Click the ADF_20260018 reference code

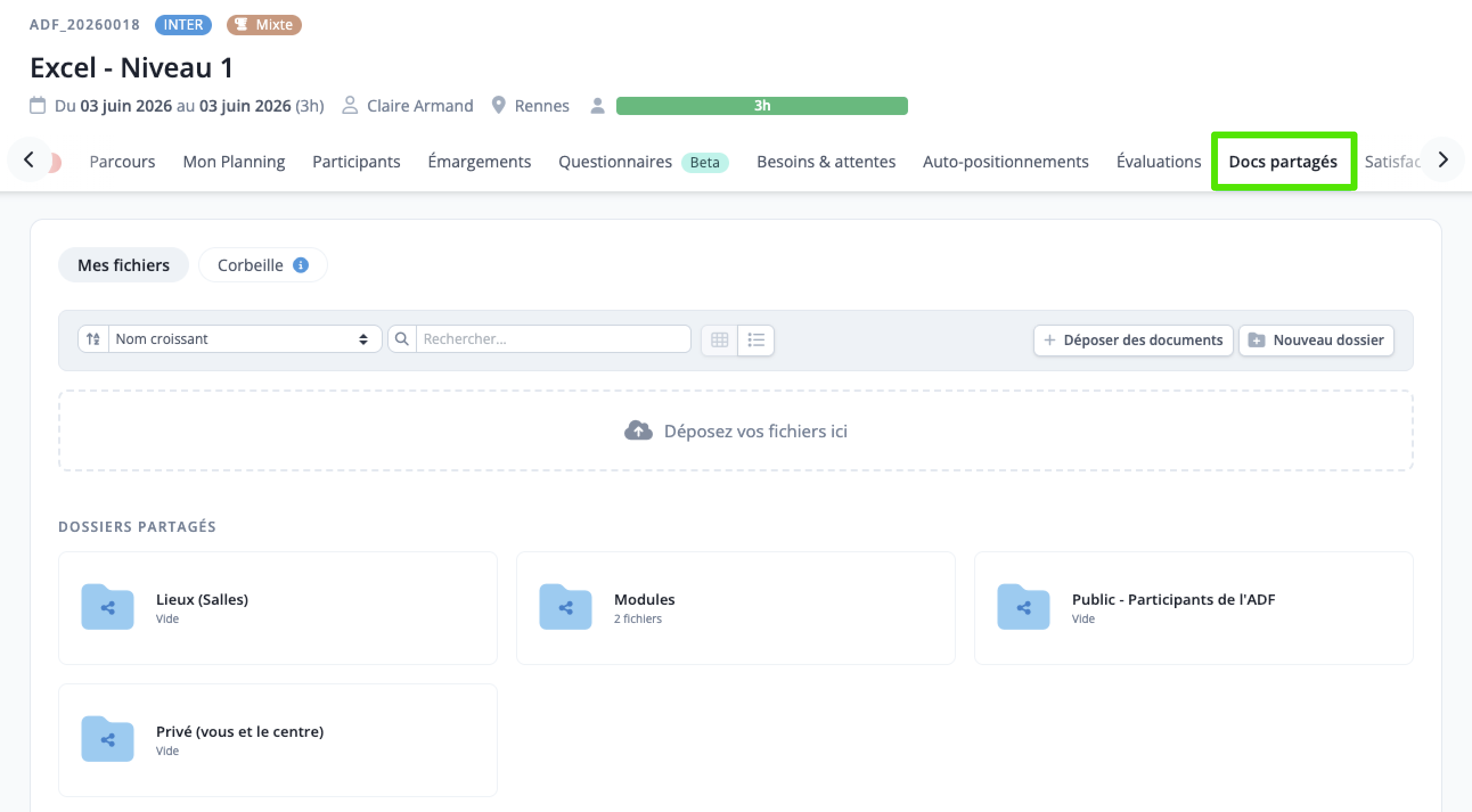click(x=84, y=24)
